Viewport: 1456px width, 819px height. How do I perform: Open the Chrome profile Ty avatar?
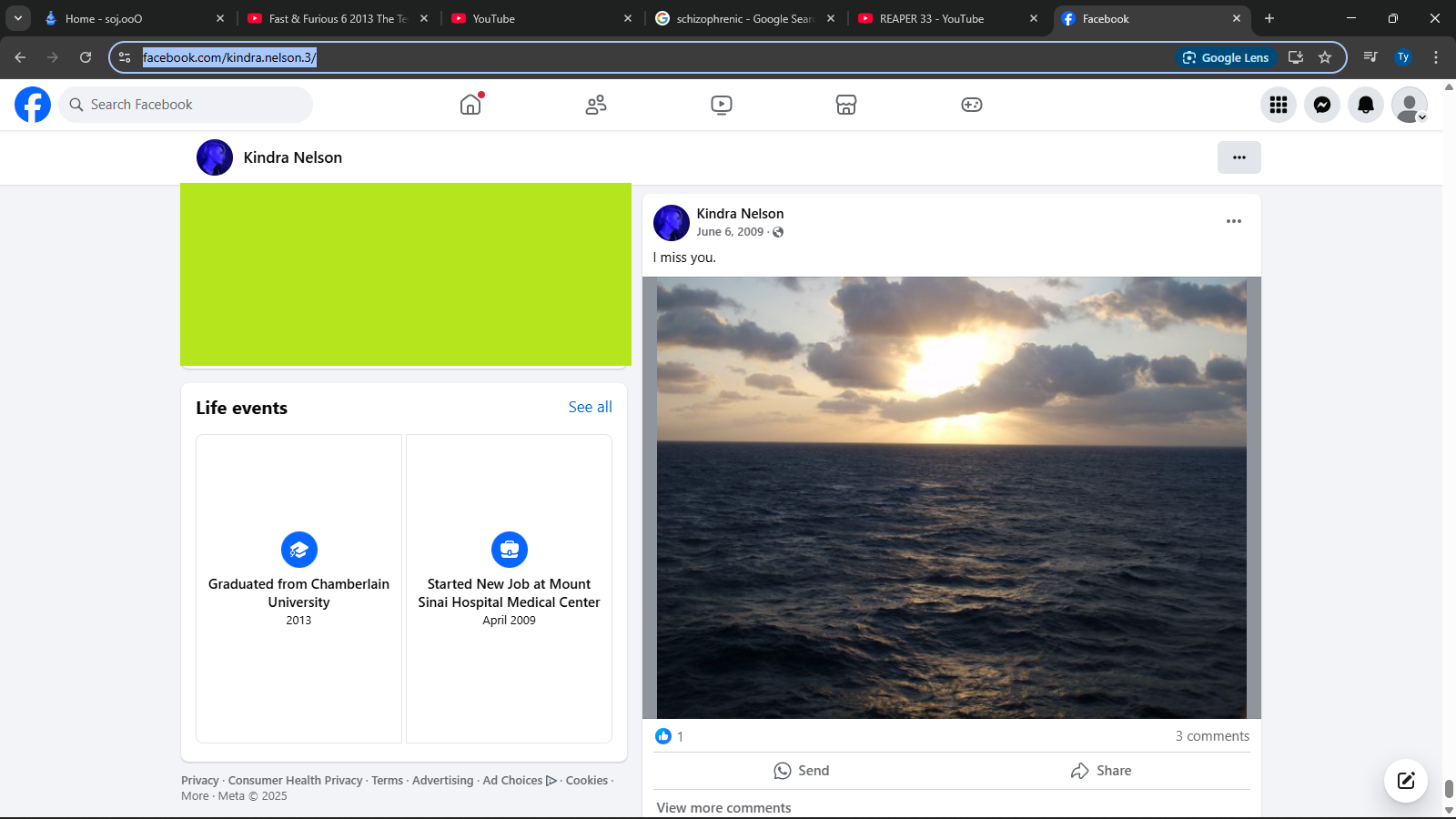point(1403,57)
